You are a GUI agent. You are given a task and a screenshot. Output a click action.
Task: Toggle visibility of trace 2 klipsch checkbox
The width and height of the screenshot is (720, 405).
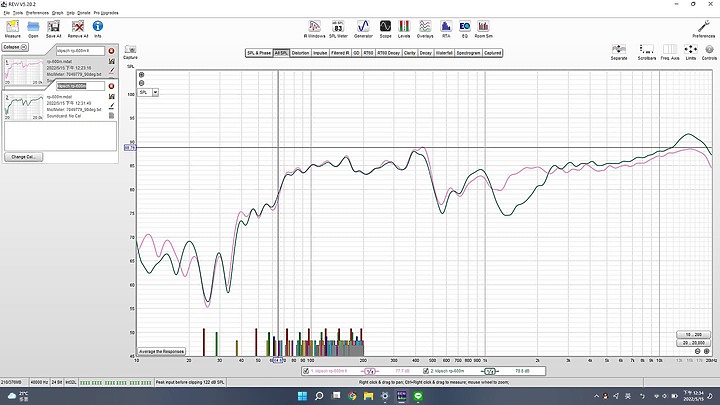coord(426,371)
